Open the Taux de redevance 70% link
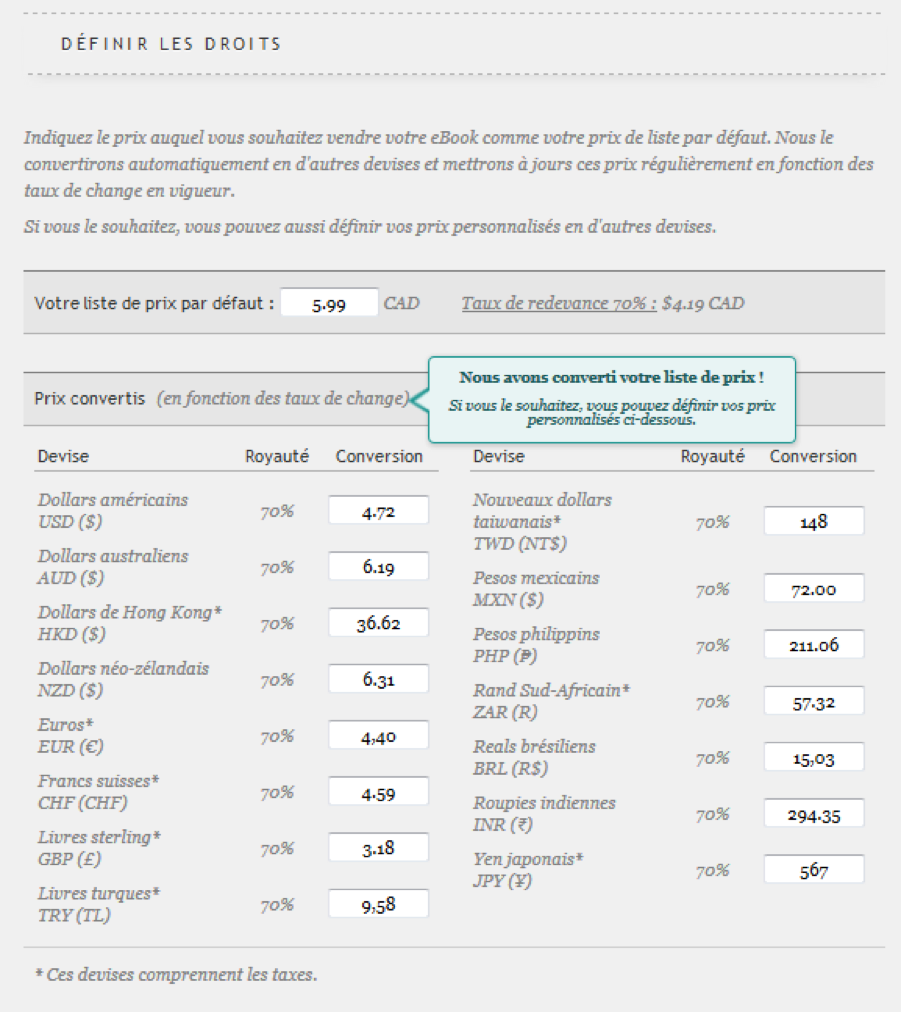Image resolution: width=901 pixels, height=1012 pixels. coord(559,303)
